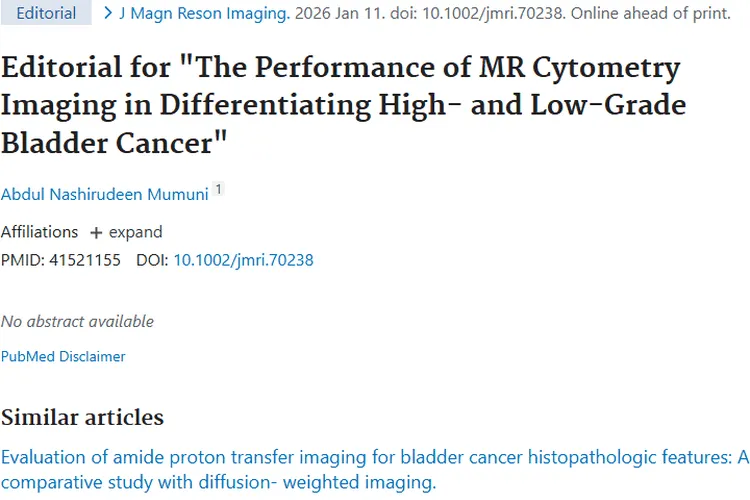Click the Similar articles section heading

pos(82,416)
